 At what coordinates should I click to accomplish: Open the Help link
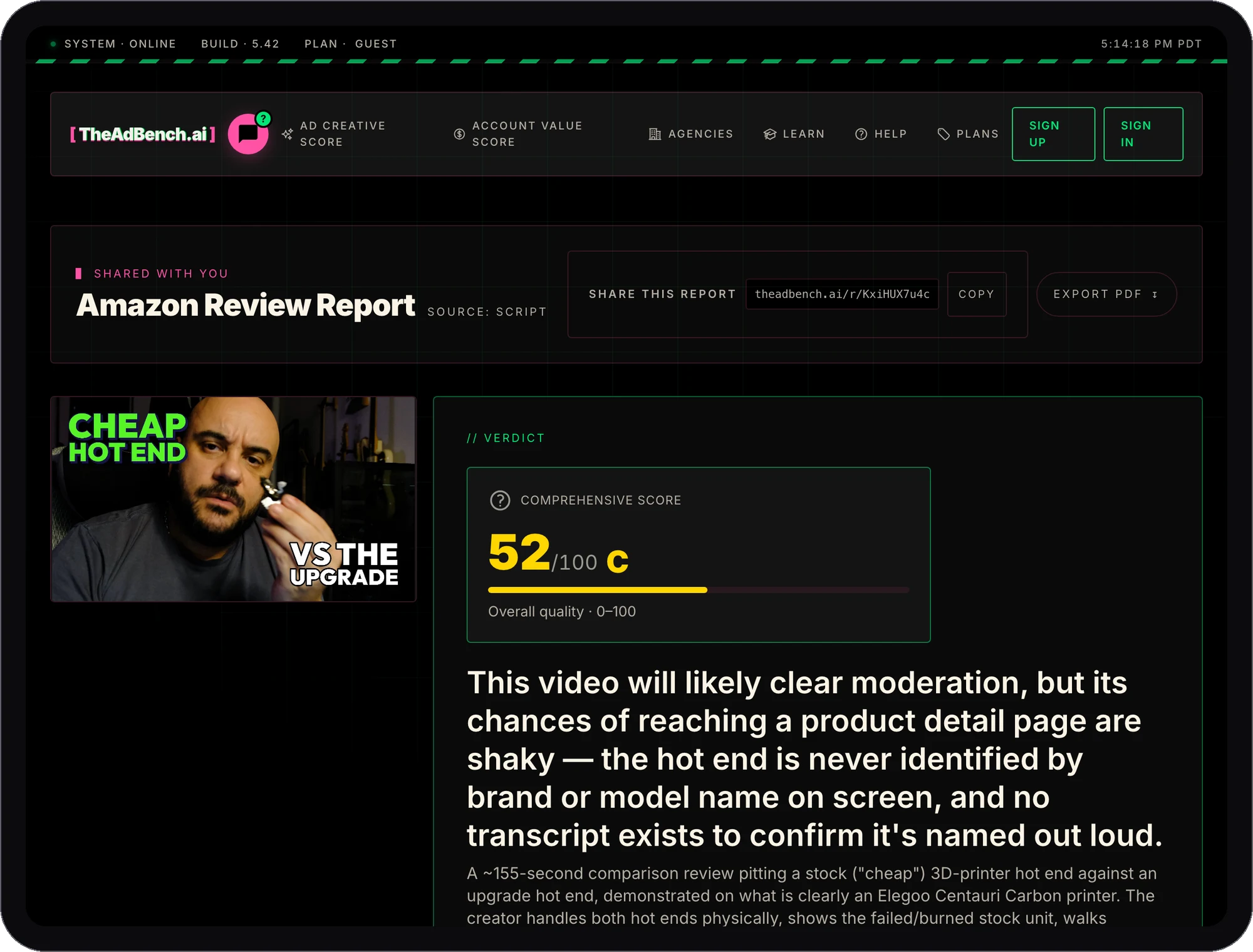tap(881, 134)
